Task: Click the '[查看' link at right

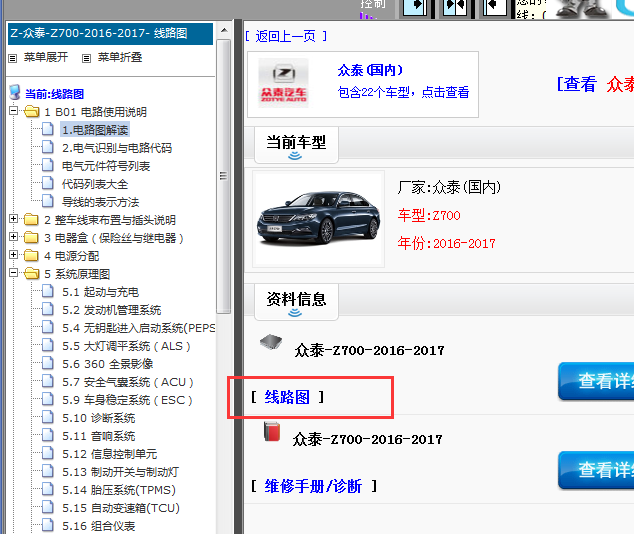Action: pyautogui.click(x=577, y=84)
